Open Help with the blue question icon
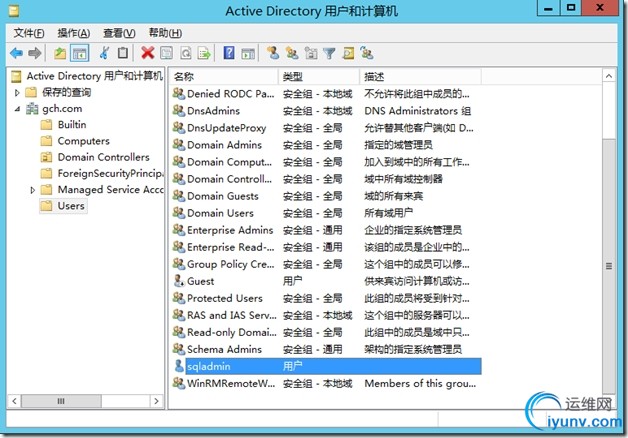628x438 pixels. click(x=229, y=53)
